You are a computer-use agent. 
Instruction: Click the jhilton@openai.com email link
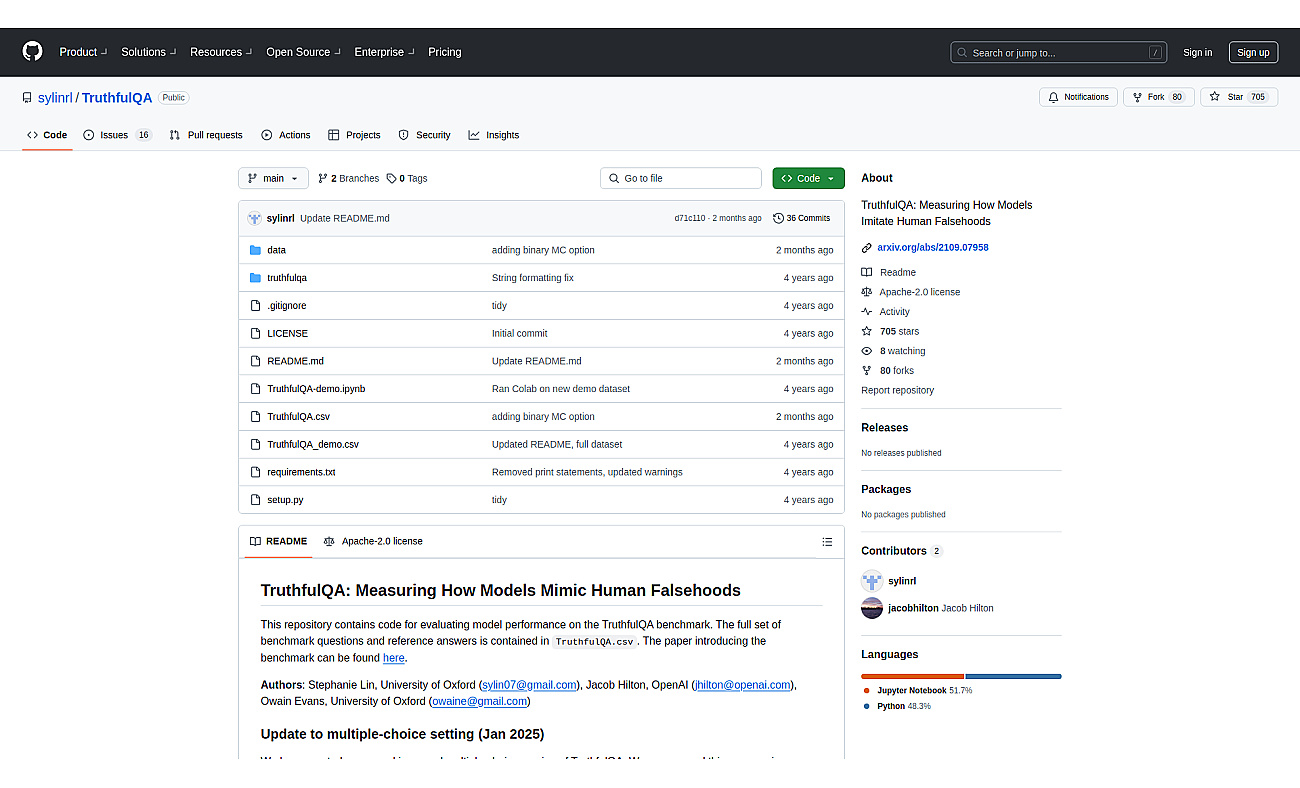(x=742, y=685)
